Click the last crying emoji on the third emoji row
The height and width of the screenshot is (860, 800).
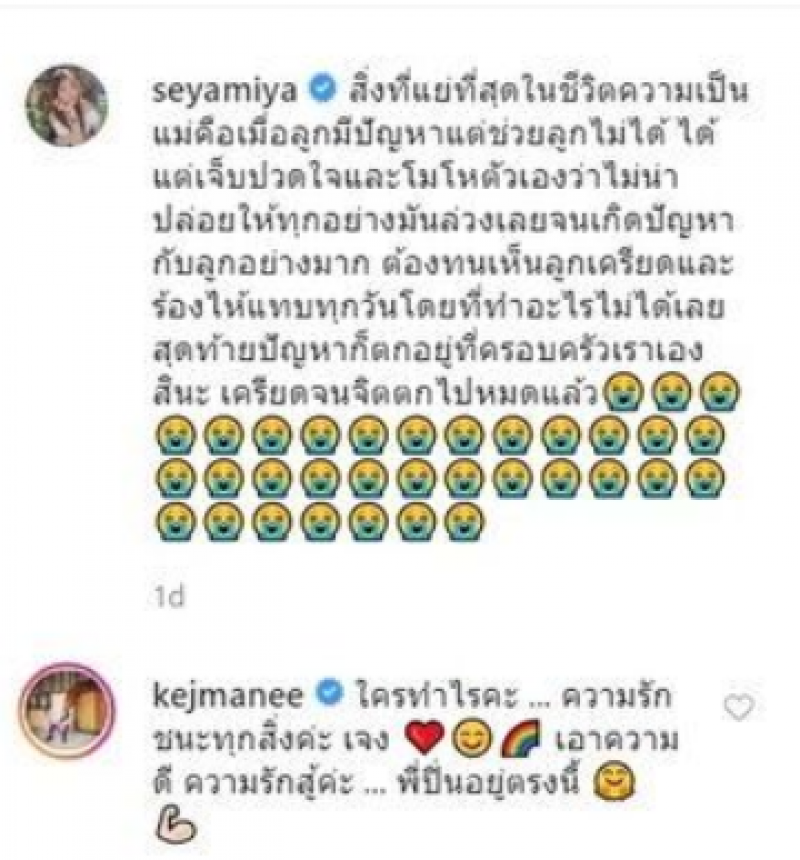coord(707,478)
